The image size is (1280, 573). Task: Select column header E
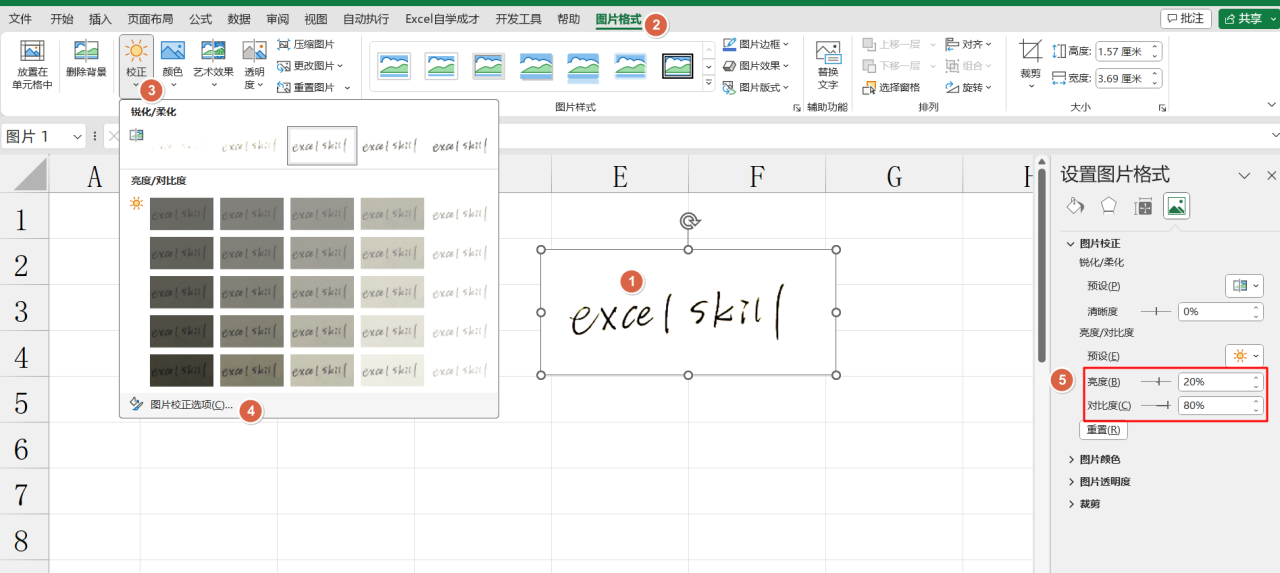pos(620,177)
